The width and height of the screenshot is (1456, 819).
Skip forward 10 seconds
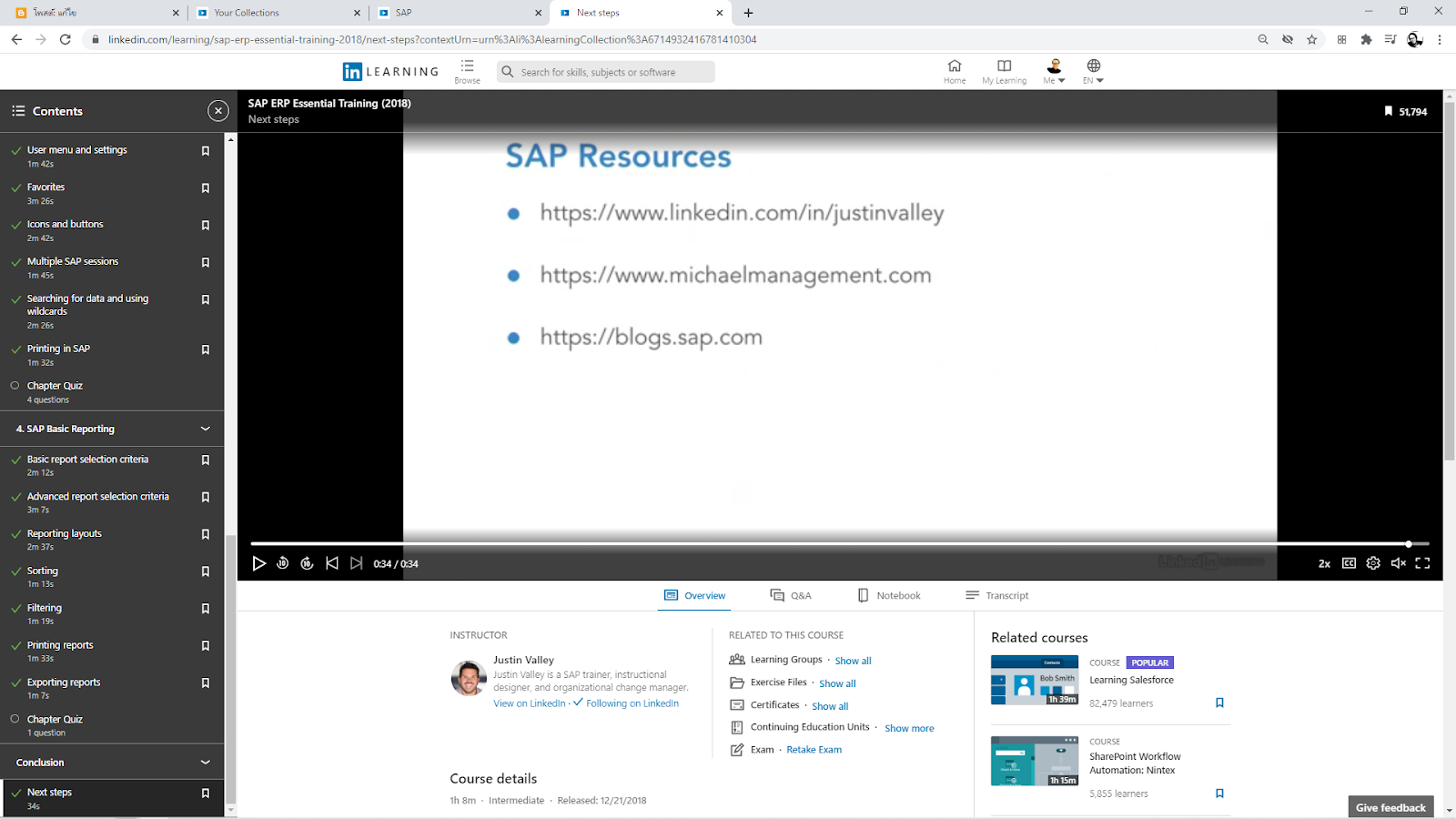pos(308,563)
